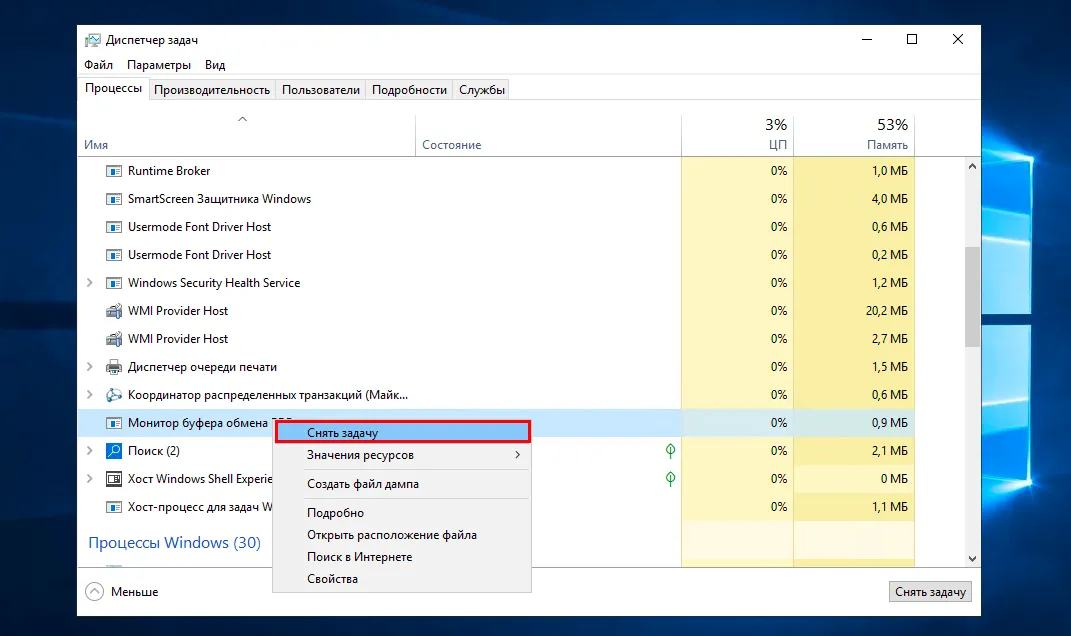Image resolution: width=1071 pixels, height=636 pixels.
Task: Click the Runtime Broker process icon
Action: point(114,171)
